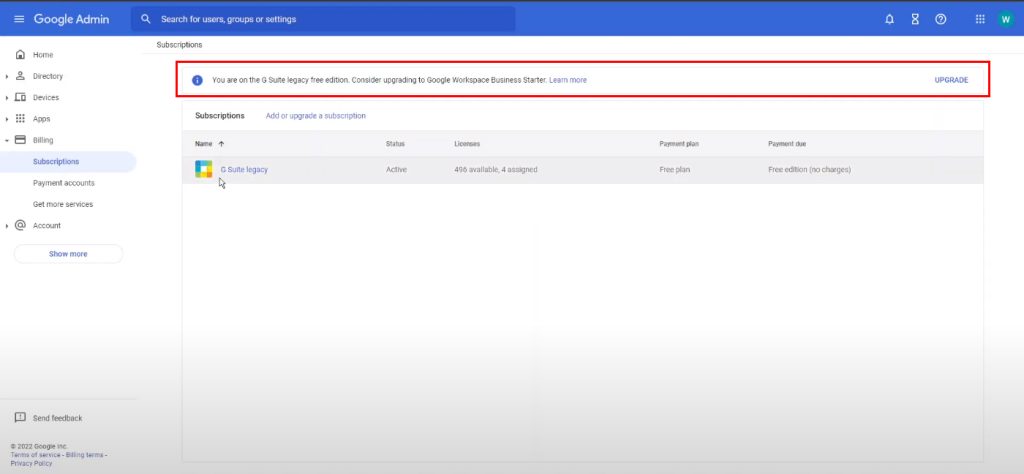The image size is (1024, 474).
Task: Click Send feedback
Action: (x=57, y=418)
